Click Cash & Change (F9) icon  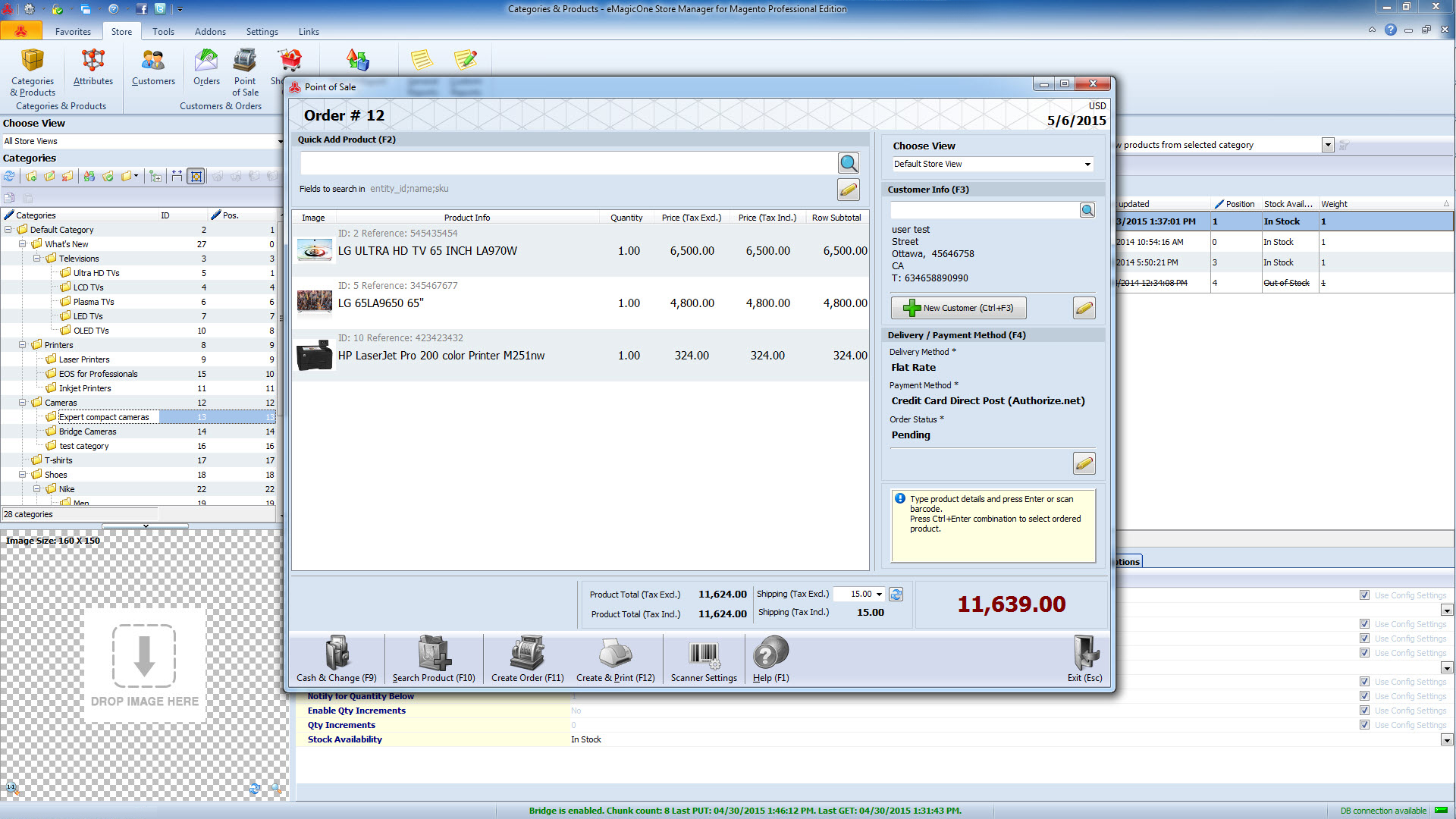pos(337,658)
